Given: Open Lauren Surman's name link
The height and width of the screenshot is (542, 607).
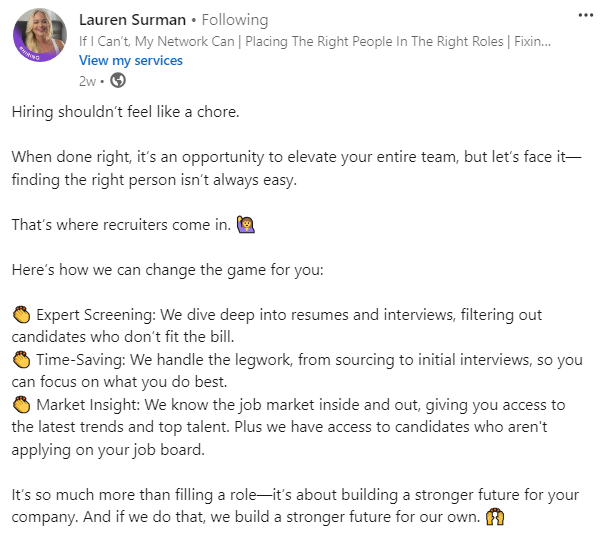Looking at the screenshot, I should click(x=134, y=20).
